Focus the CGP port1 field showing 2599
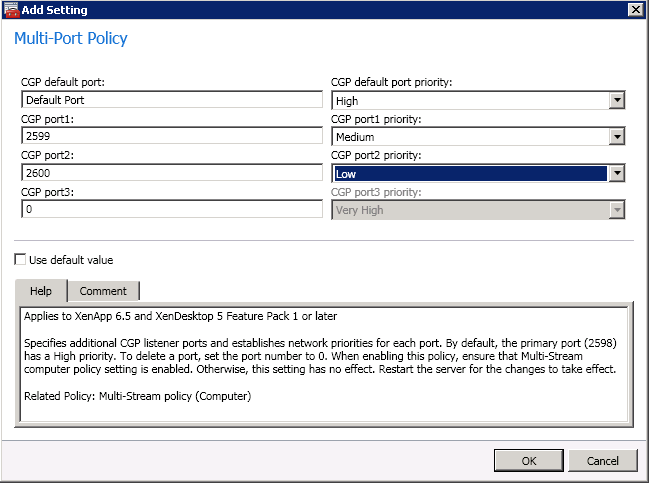 click(171, 137)
